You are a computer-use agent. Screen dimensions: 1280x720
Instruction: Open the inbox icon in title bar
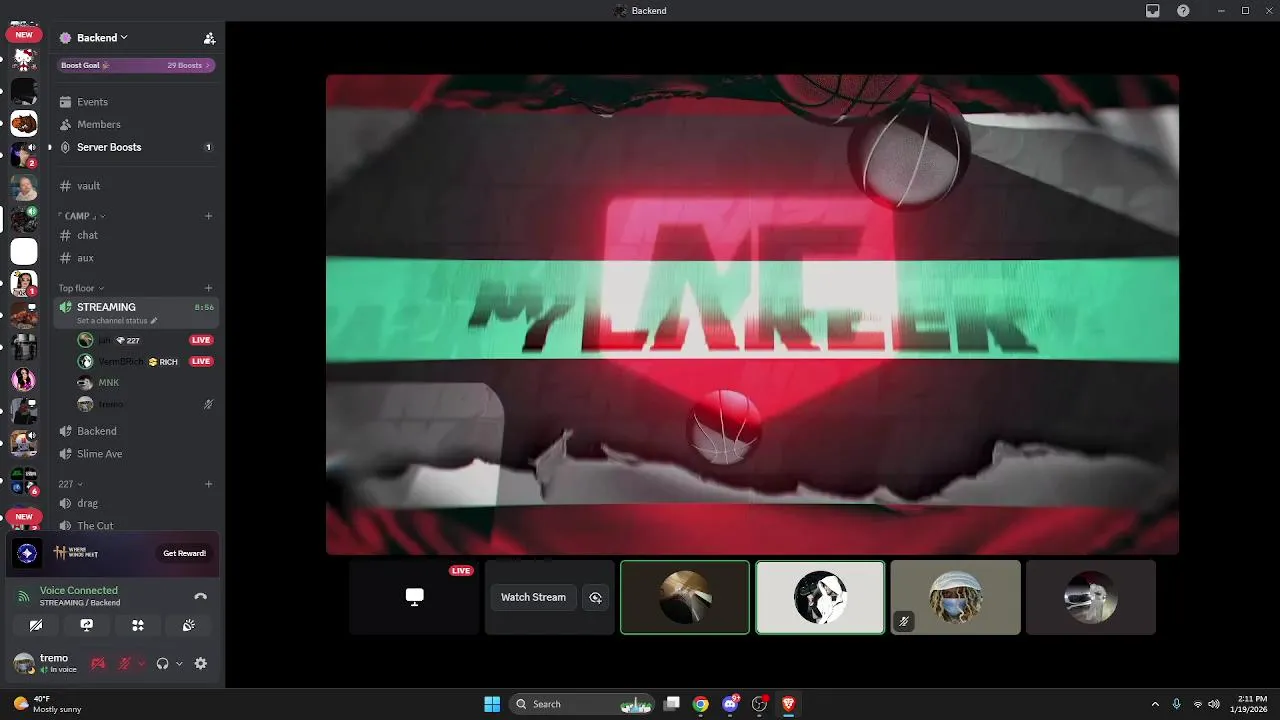pos(1153,10)
